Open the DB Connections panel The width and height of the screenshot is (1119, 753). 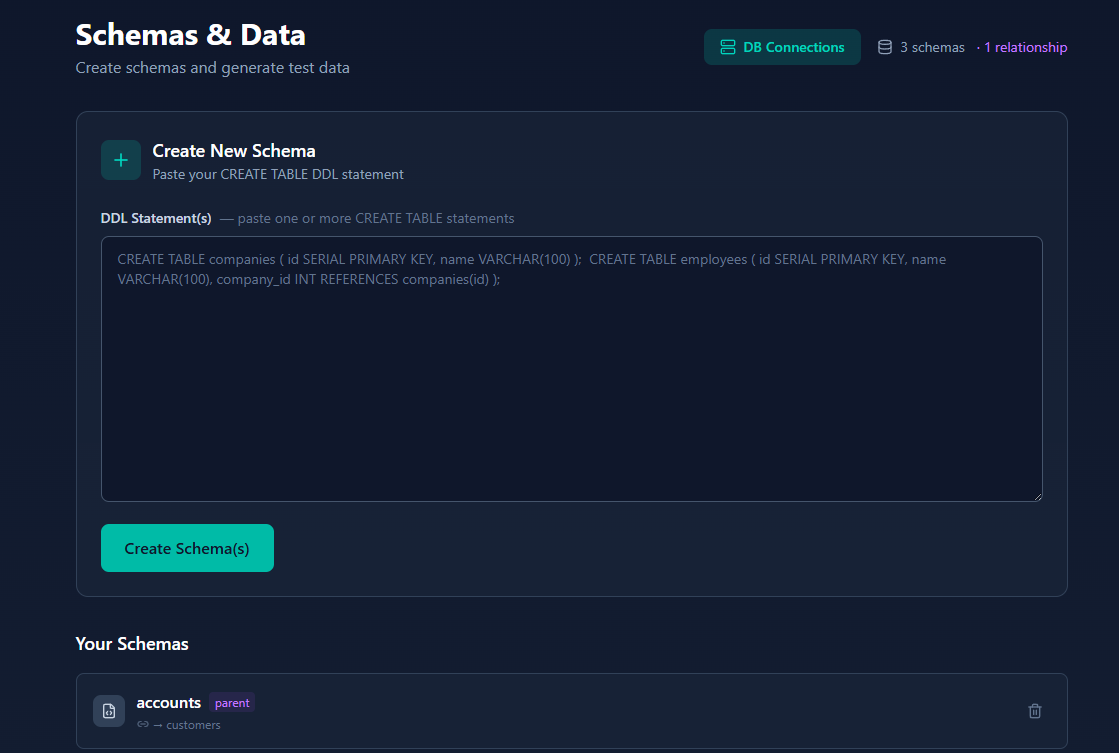(x=782, y=46)
